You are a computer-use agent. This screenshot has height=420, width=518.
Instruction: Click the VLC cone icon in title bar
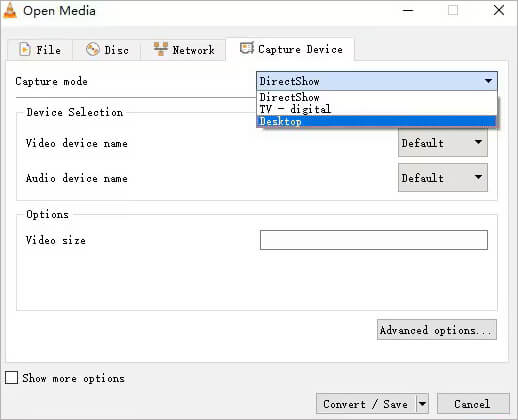pyautogui.click(x=10, y=10)
